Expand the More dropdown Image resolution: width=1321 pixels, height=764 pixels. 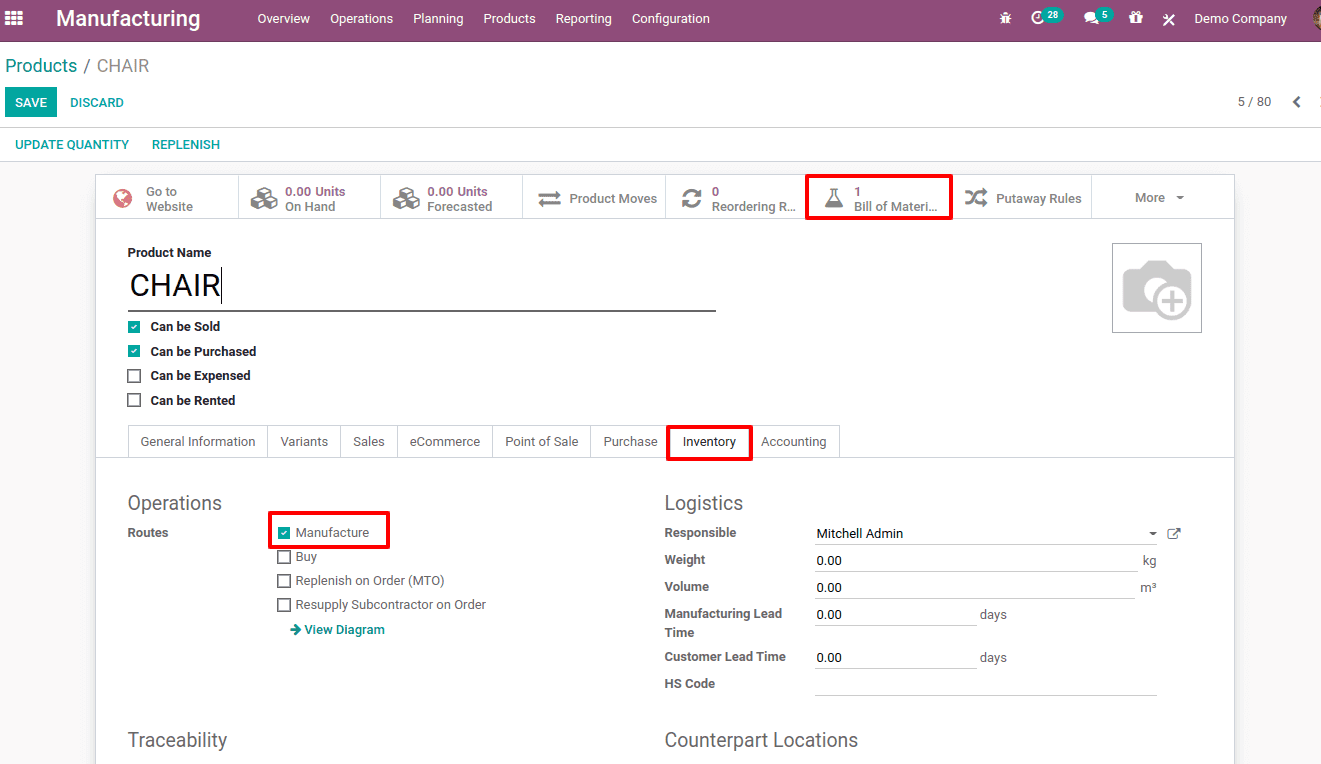1159,198
